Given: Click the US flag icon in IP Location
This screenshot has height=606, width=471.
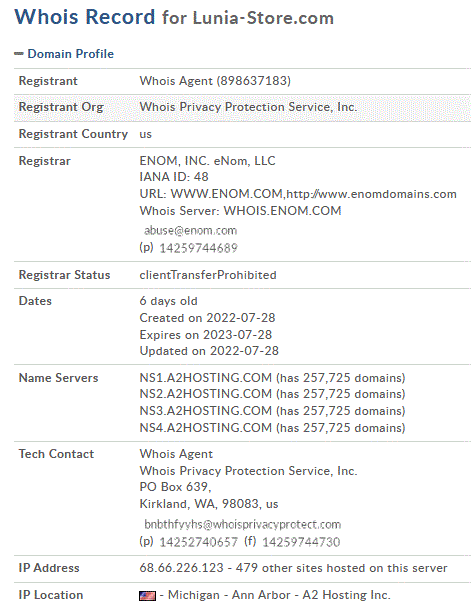Looking at the screenshot, I should (x=147, y=596).
